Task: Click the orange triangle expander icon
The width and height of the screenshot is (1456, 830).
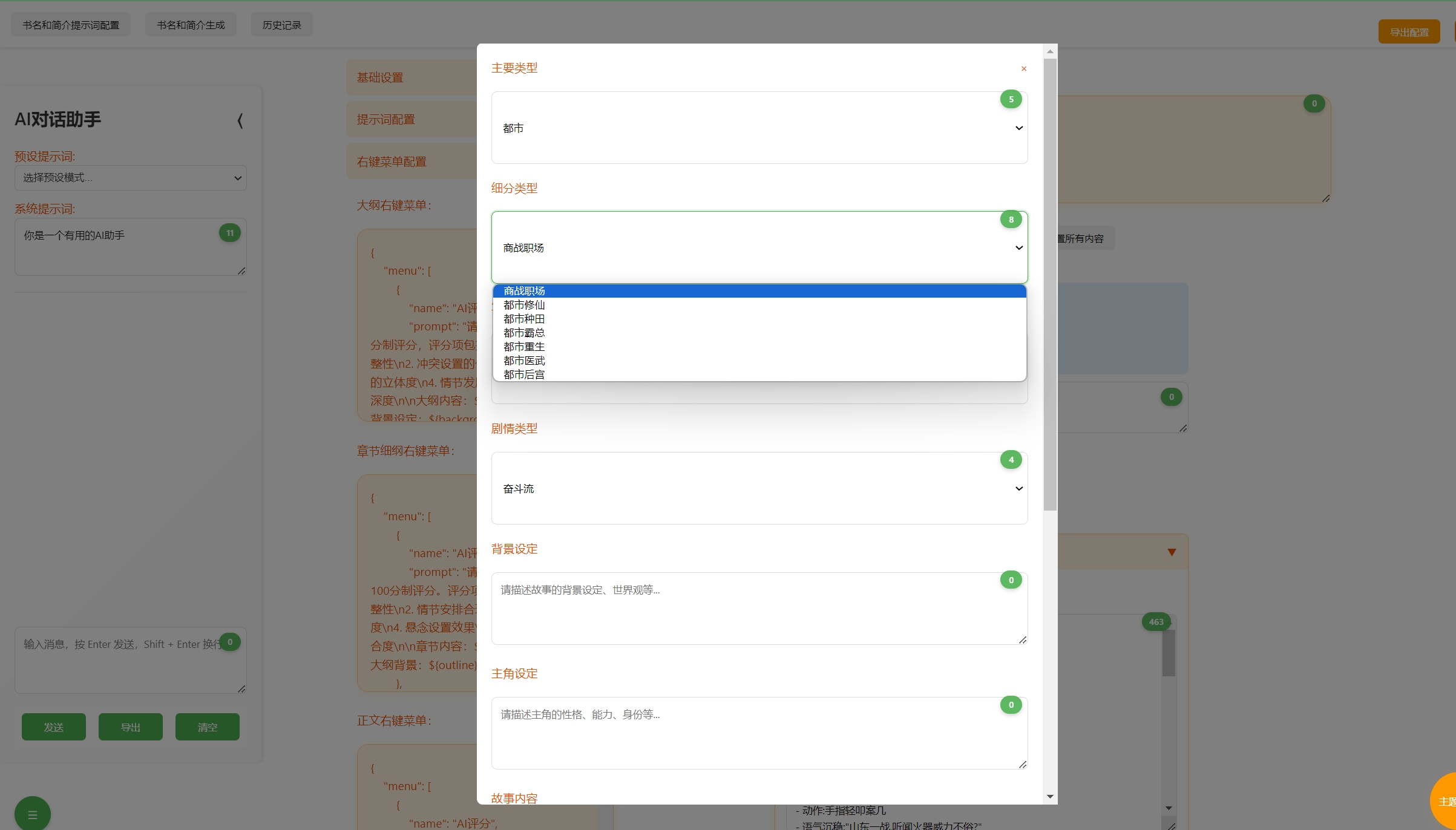Action: [1172, 552]
